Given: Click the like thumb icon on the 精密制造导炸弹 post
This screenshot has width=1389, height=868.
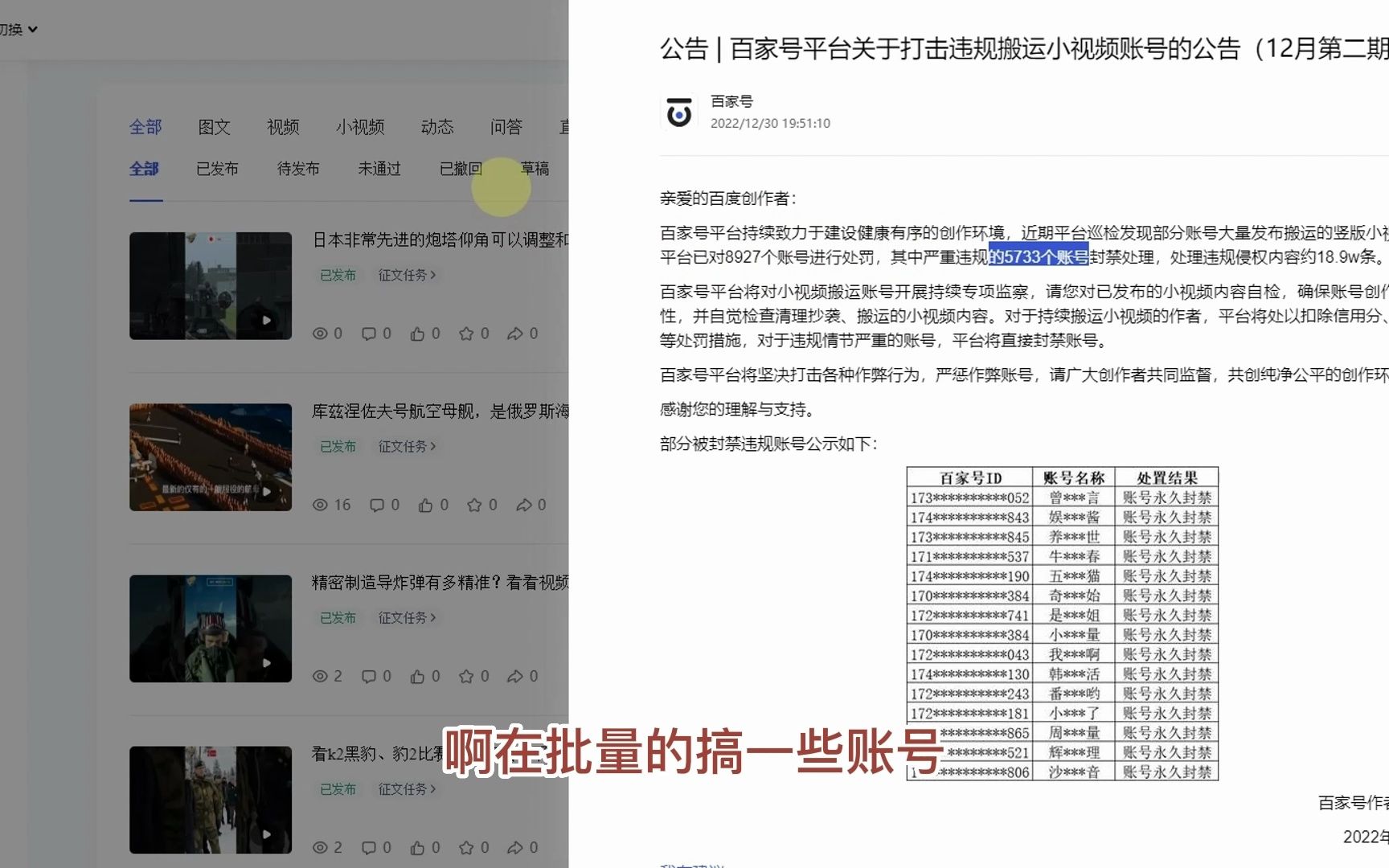Looking at the screenshot, I should click(x=417, y=677).
